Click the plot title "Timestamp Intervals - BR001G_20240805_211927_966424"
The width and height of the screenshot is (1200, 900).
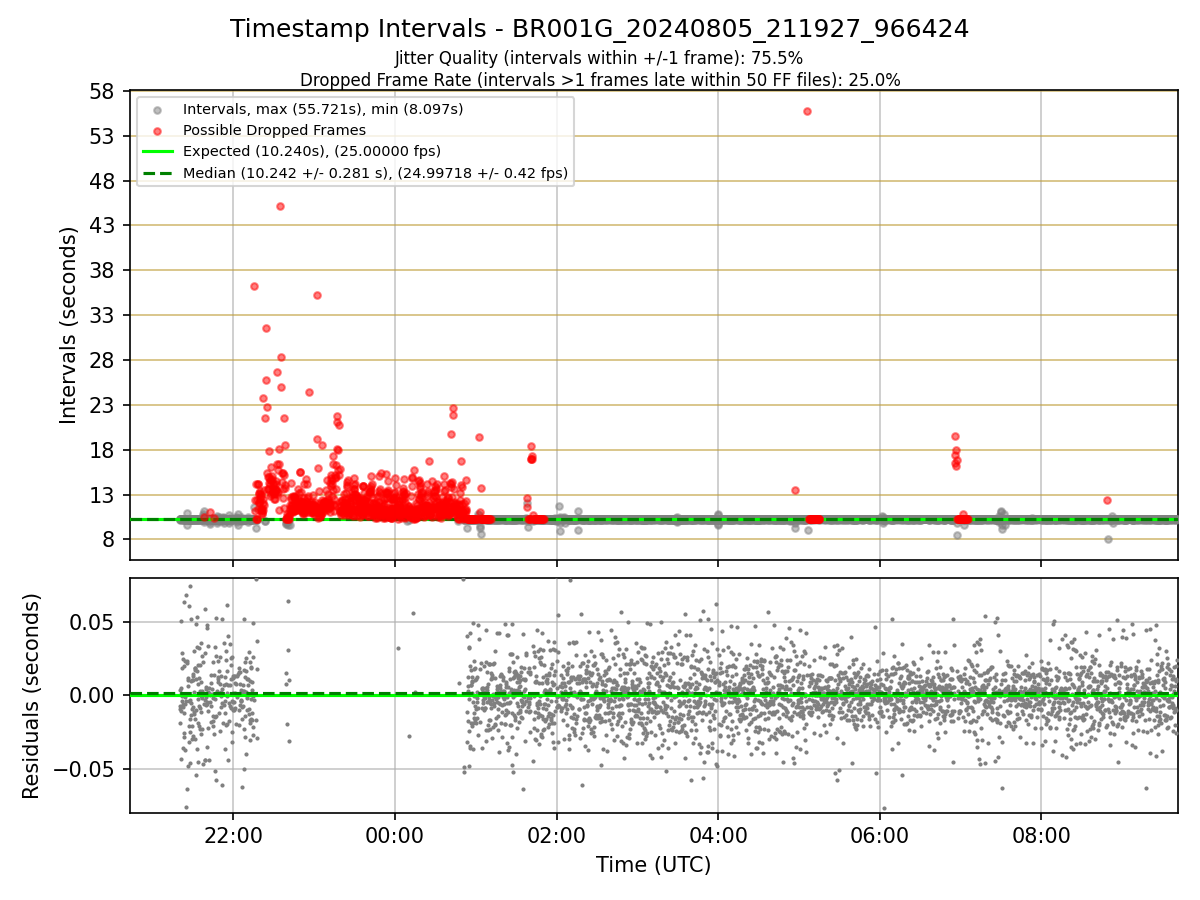[x=599, y=29]
